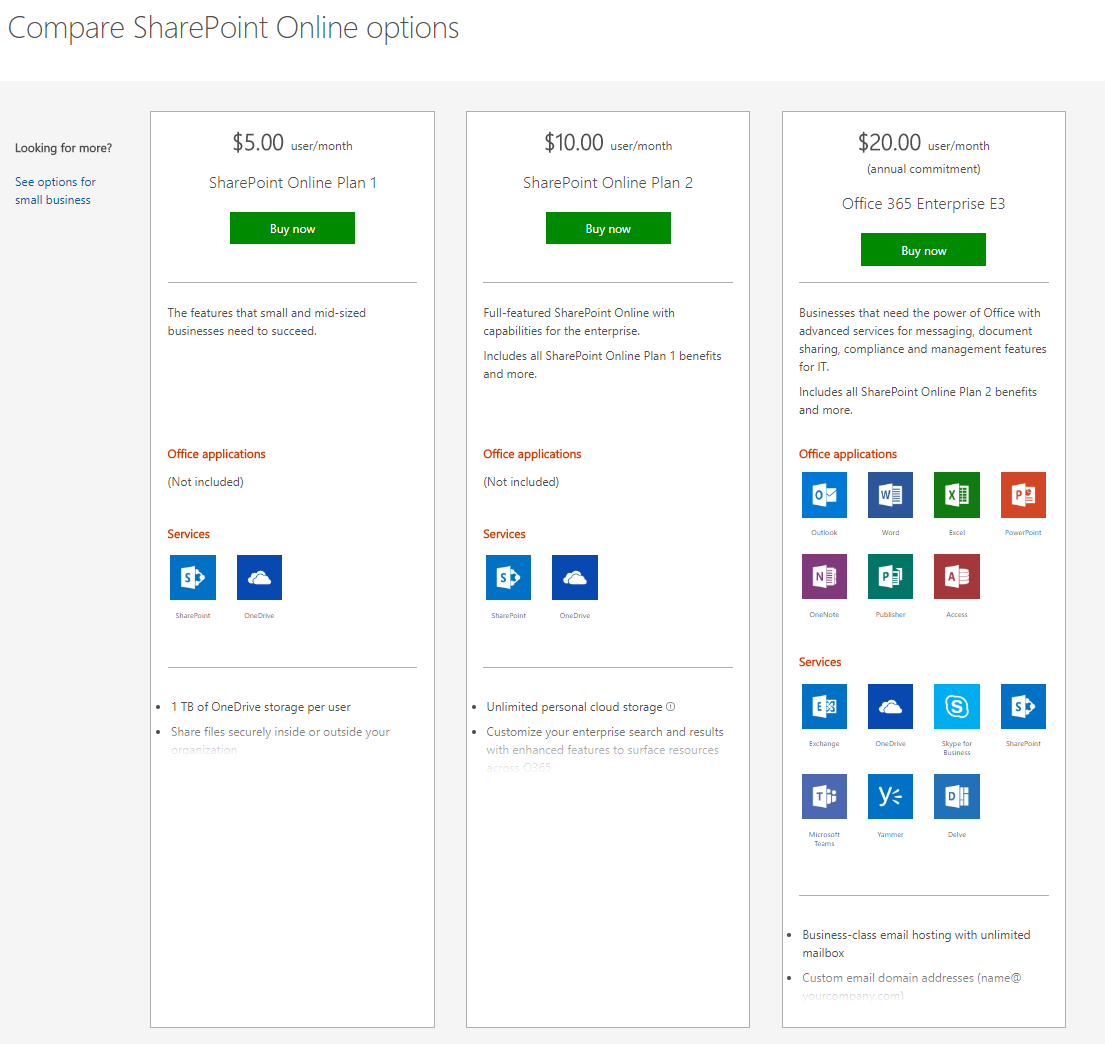Image resolution: width=1105 pixels, height=1044 pixels.
Task: Click the small and mid-sized businesses description
Action: pyautogui.click(x=266, y=322)
